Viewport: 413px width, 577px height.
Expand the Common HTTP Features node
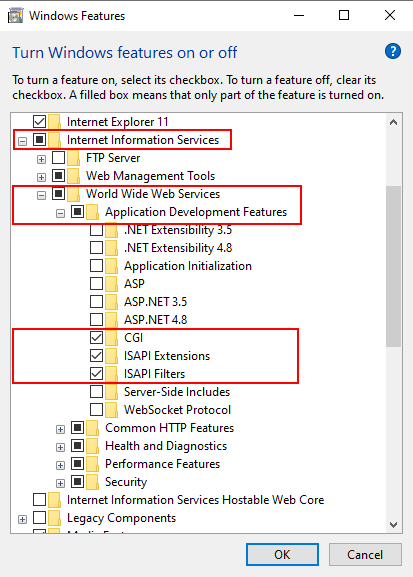point(60,429)
